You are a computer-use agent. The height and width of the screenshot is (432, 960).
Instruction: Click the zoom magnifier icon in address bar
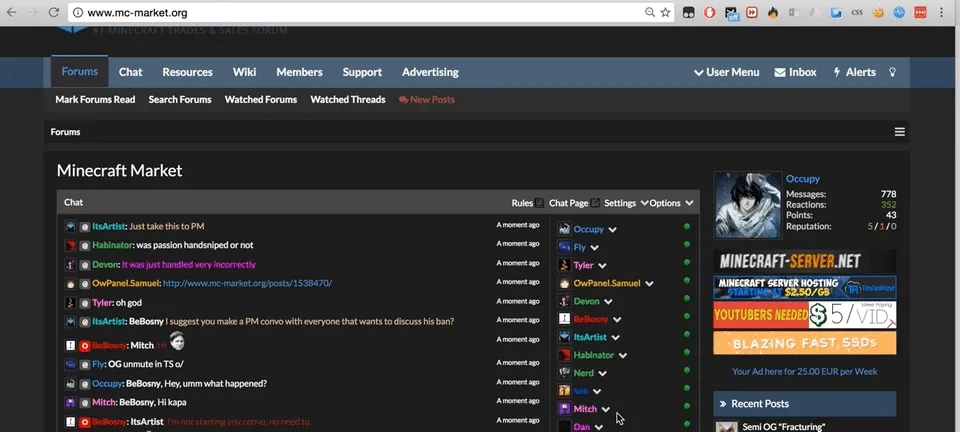[650, 12]
